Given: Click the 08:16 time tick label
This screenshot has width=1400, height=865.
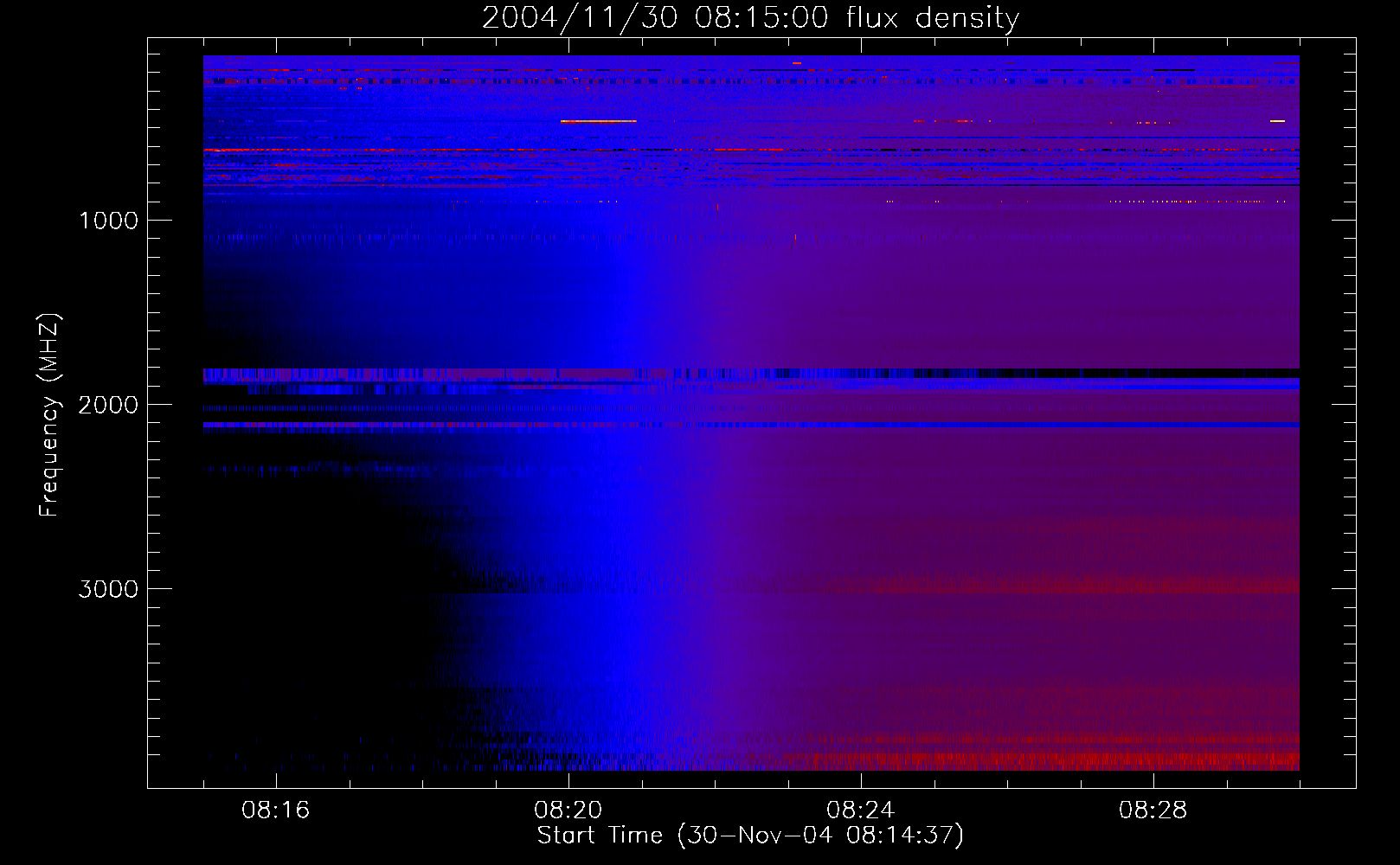Looking at the screenshot, I should pos(276,811).
